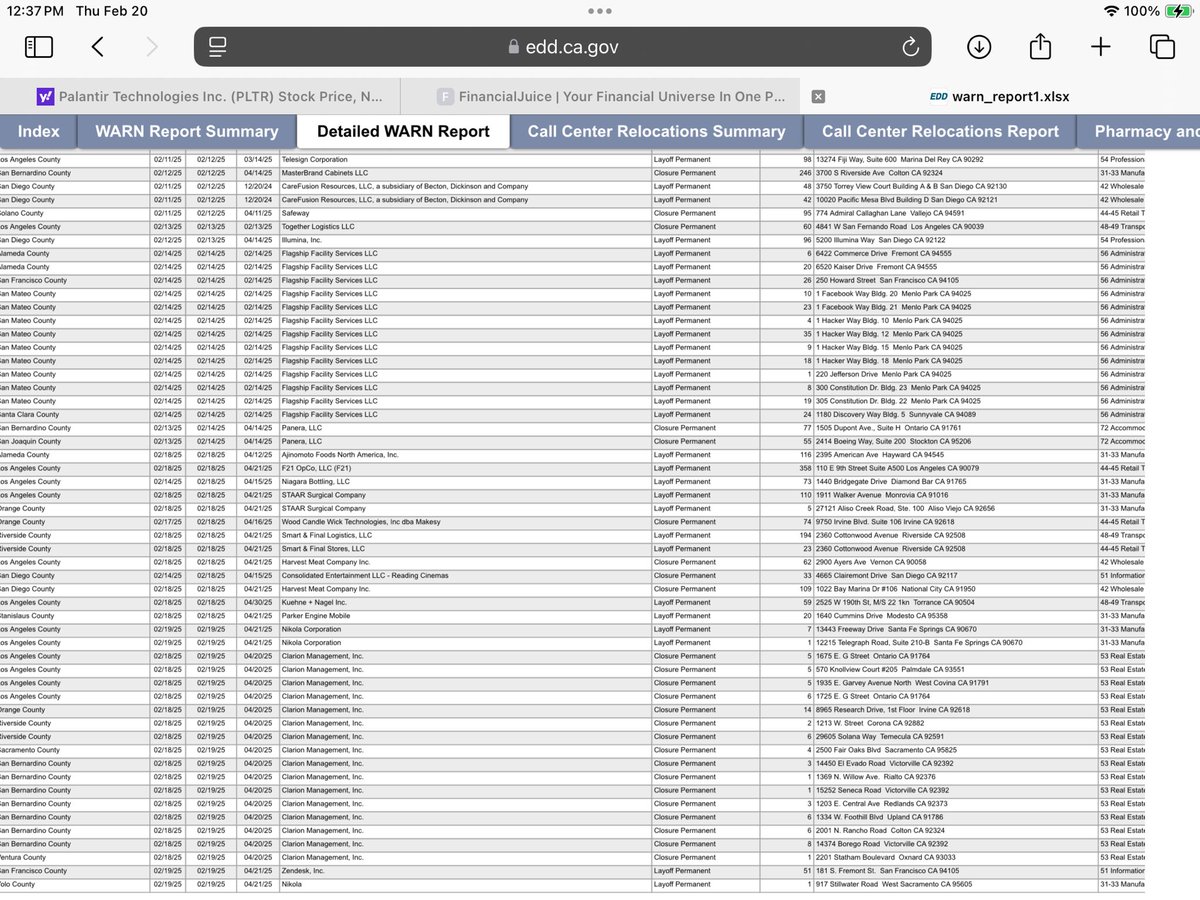Select address 13443 Freeway Drive cell

(955, 629)
